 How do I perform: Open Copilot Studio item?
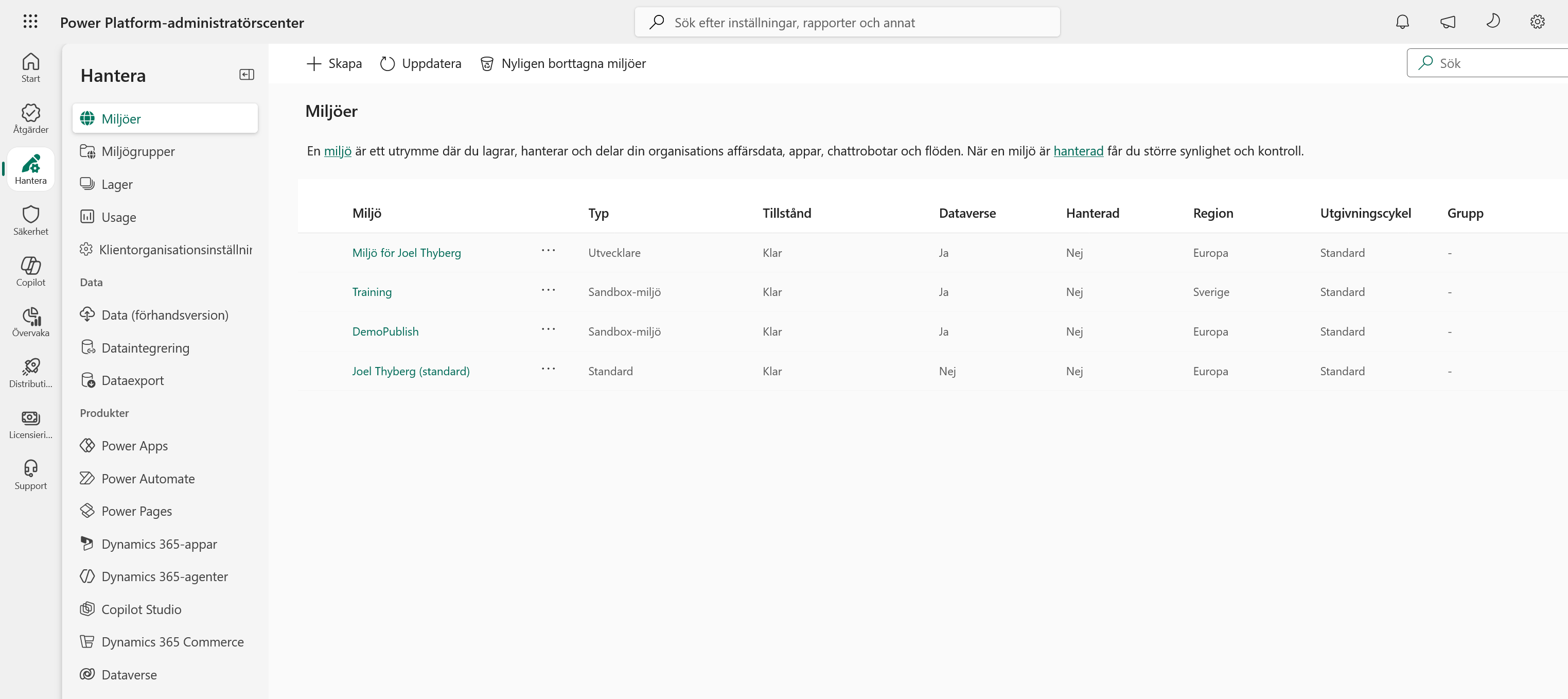pos(165,609)
